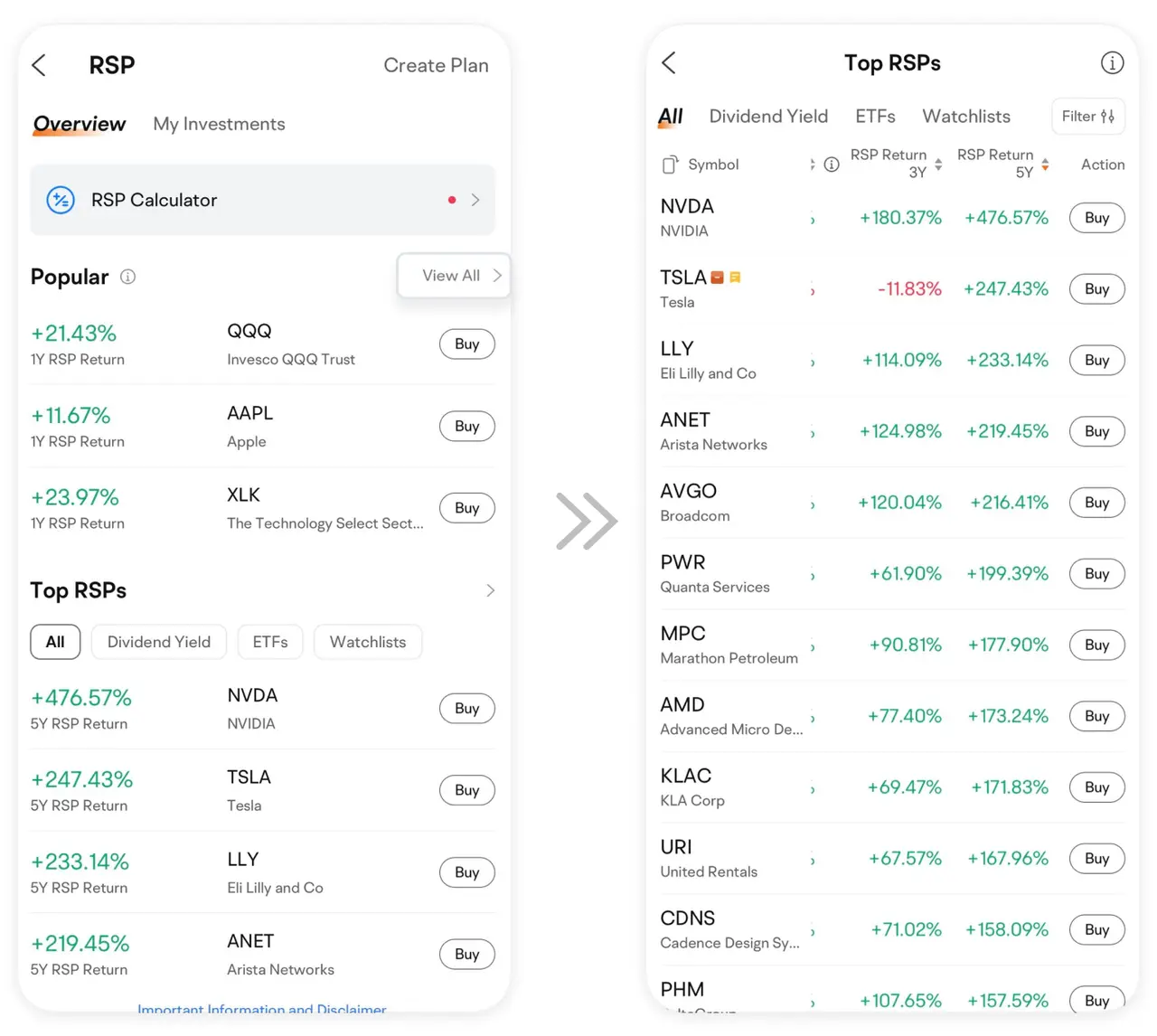Sort by RSP Return 3Y column
The height and width of the screenshot is (1036, 1157).
pyautogui.click(x=938, y=165)
